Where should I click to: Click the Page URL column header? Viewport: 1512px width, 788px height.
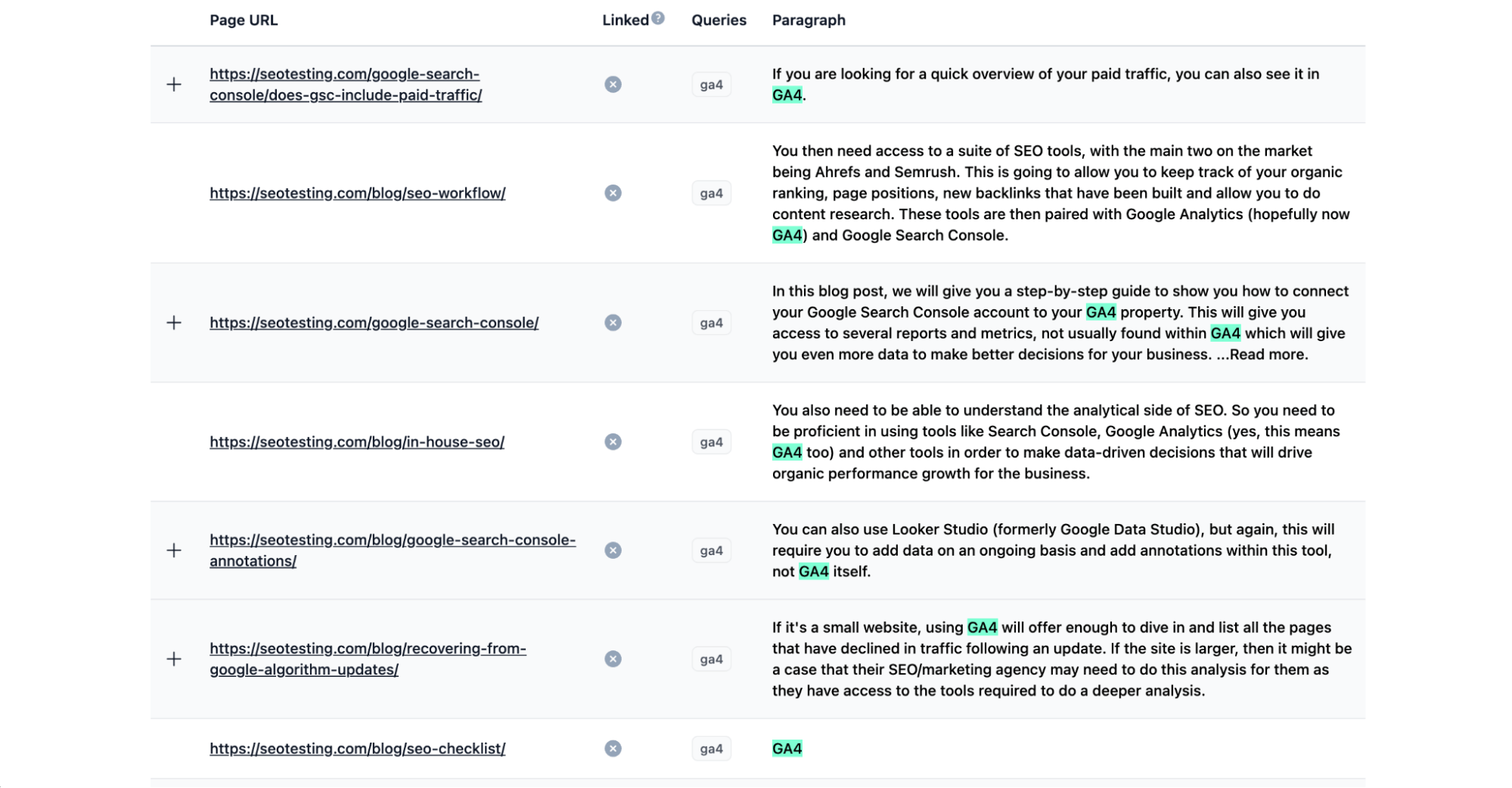click(x=244, y=20)
